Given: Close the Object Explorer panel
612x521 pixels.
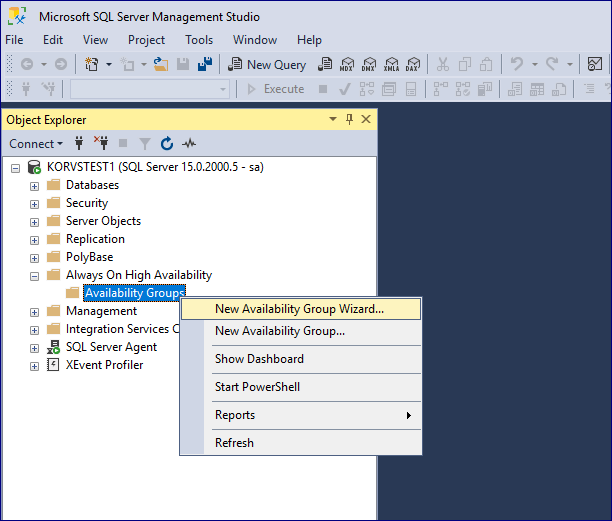Looking at the screenshot, I should click(x=366, y=119).
